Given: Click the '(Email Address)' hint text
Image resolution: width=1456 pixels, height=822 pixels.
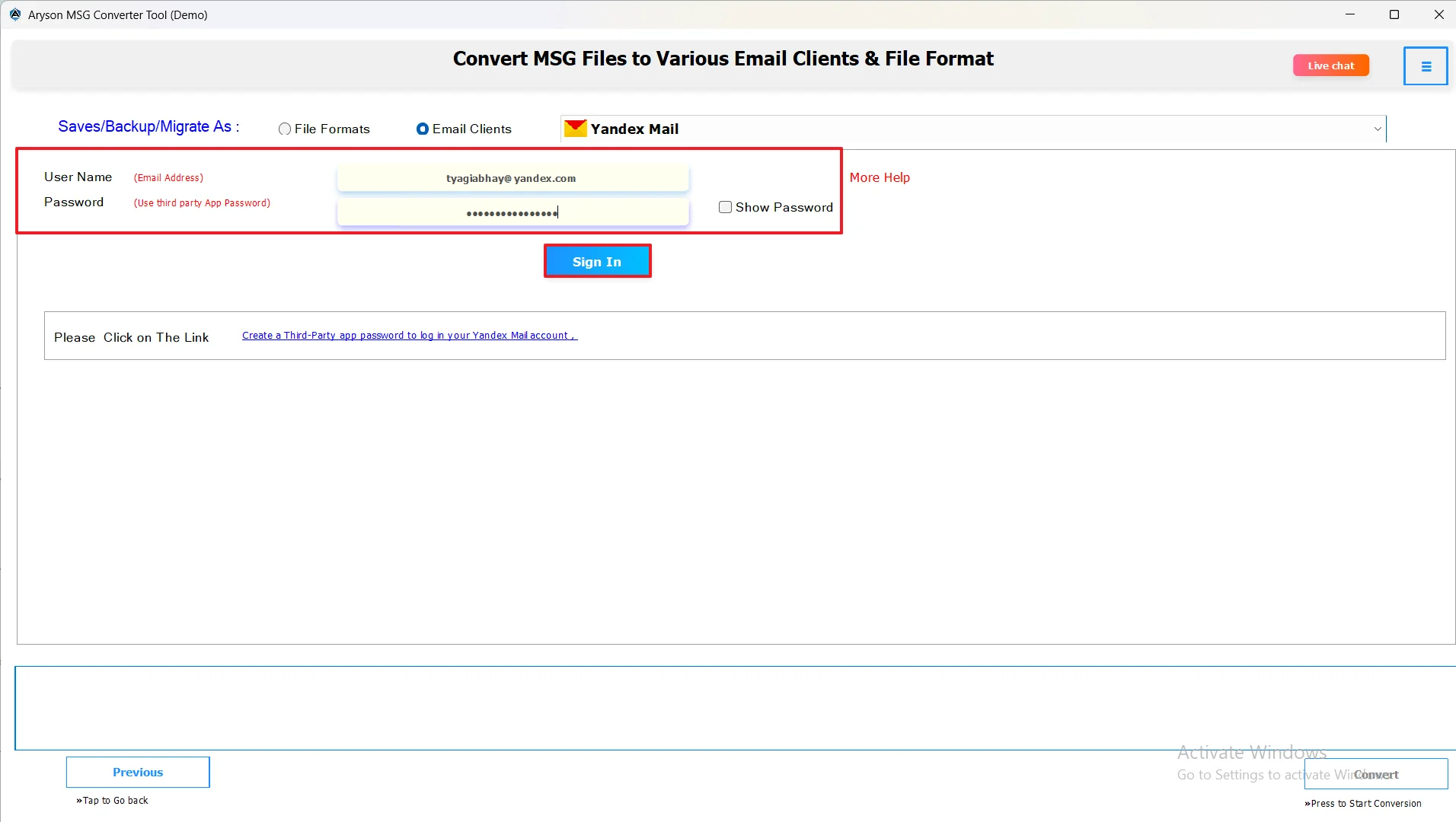Looking at the screenshot, I should pos(168,178).
